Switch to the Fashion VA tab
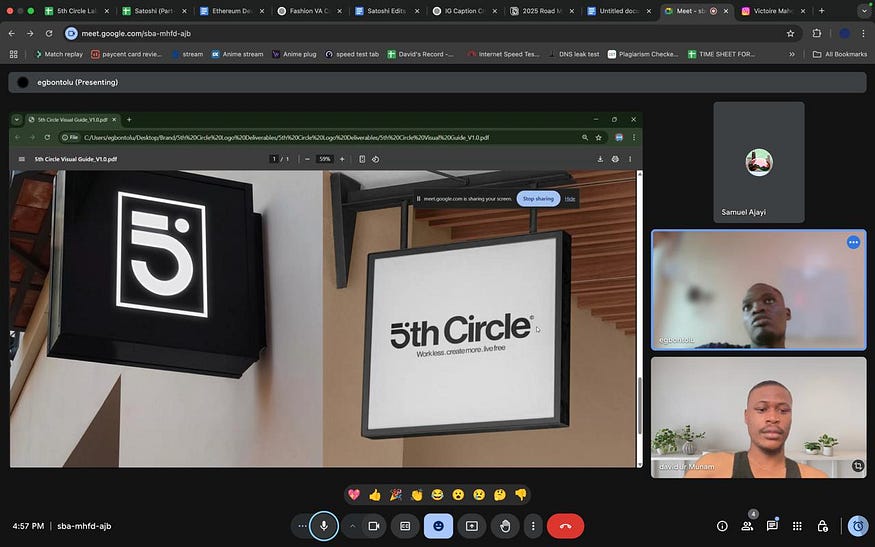Screen dimensions: 875x547 (x=310, y=11)
